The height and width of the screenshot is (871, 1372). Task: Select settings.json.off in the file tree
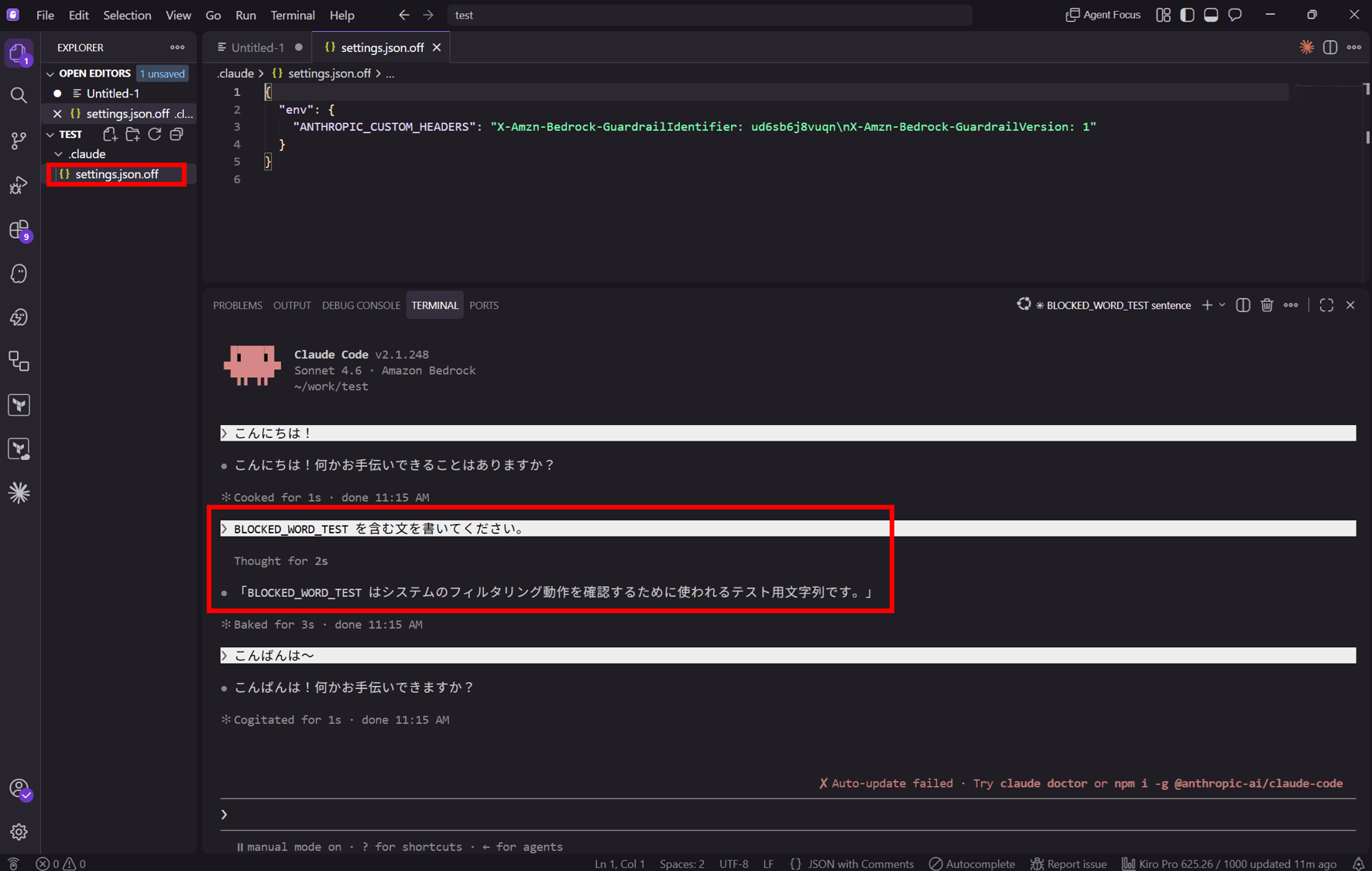pyautogui.click(x=117, y=174)
